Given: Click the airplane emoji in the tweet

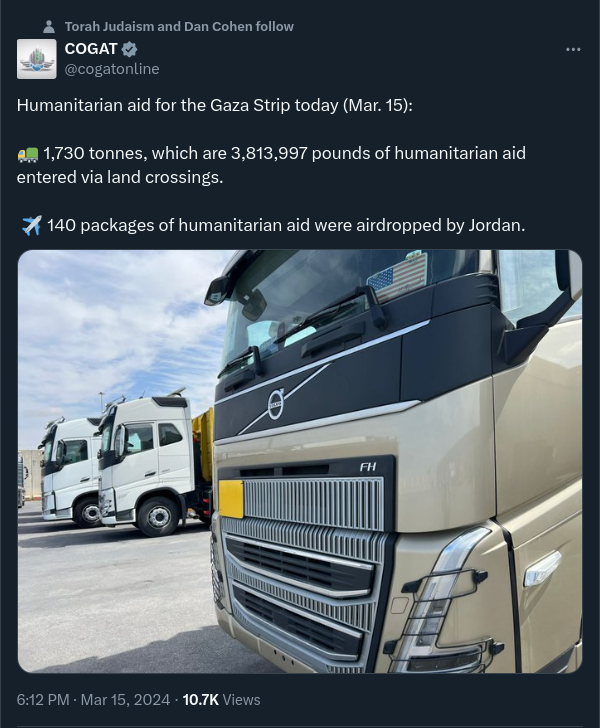Looking at the screenshot, I should point(30,226).
